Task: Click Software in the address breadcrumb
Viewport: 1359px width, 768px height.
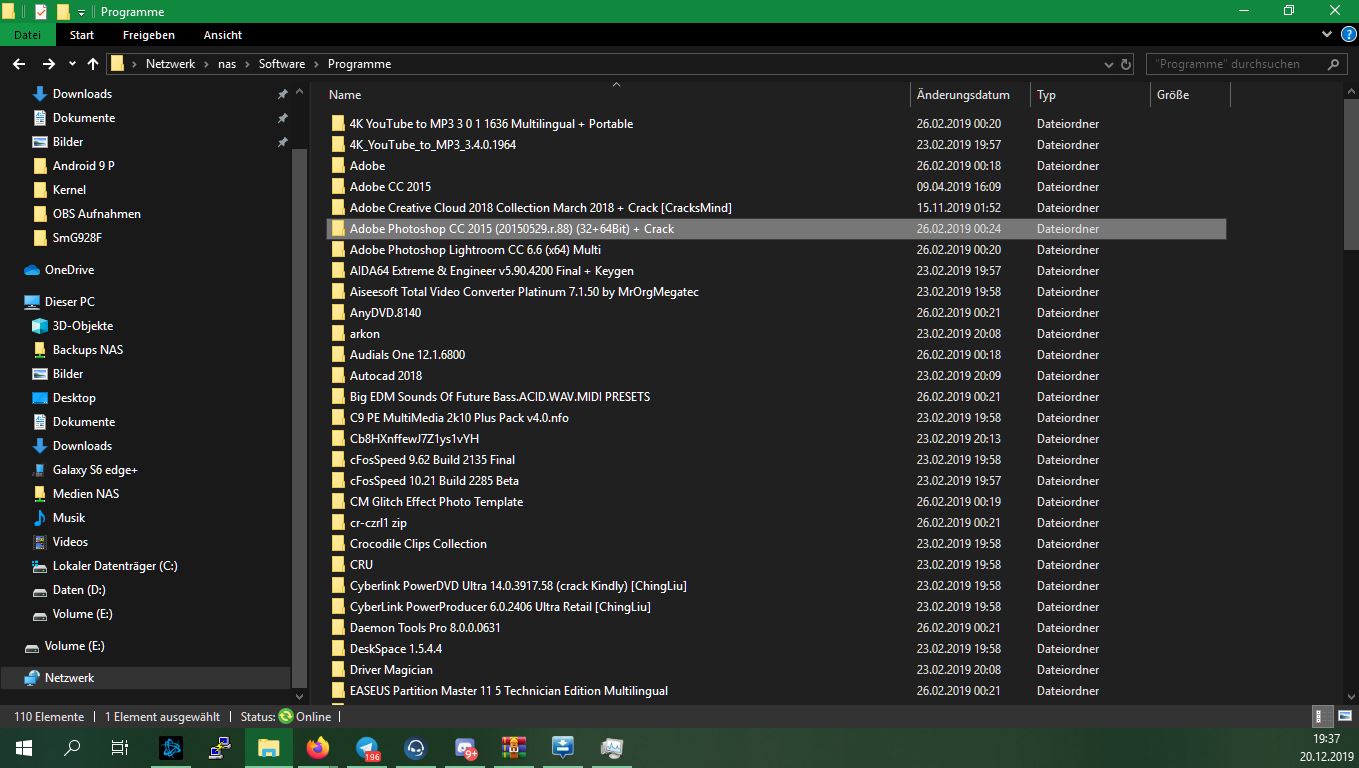Action: coord(282,64)
